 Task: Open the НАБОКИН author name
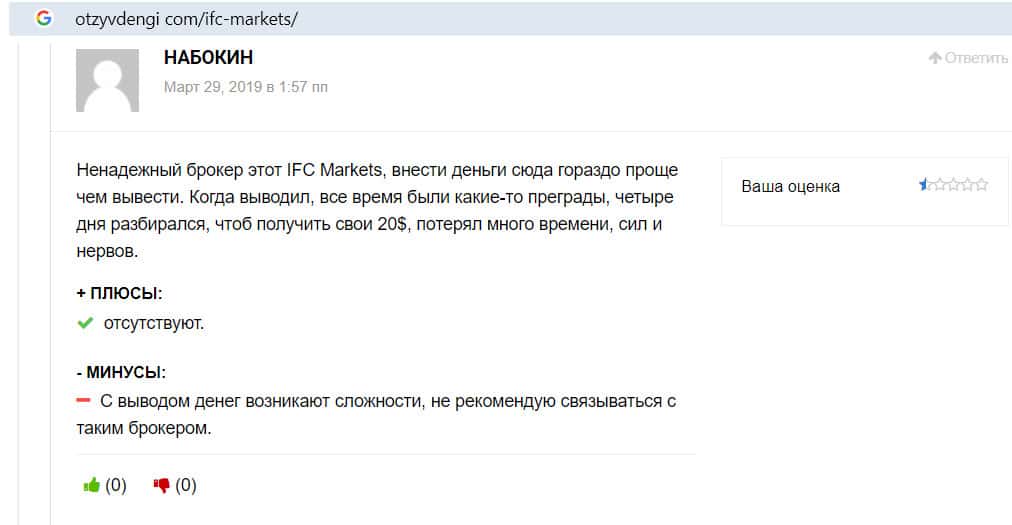tap(208, 58)
